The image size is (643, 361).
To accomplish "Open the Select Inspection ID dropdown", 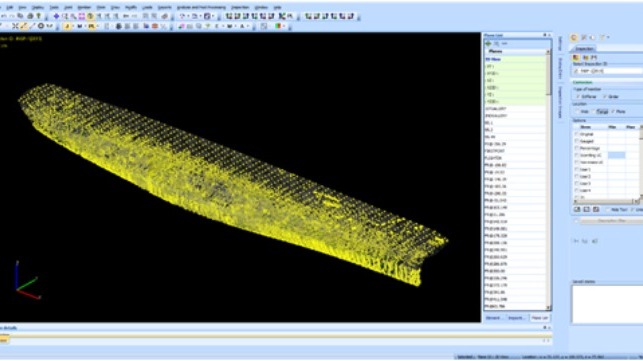I will 608,71.
